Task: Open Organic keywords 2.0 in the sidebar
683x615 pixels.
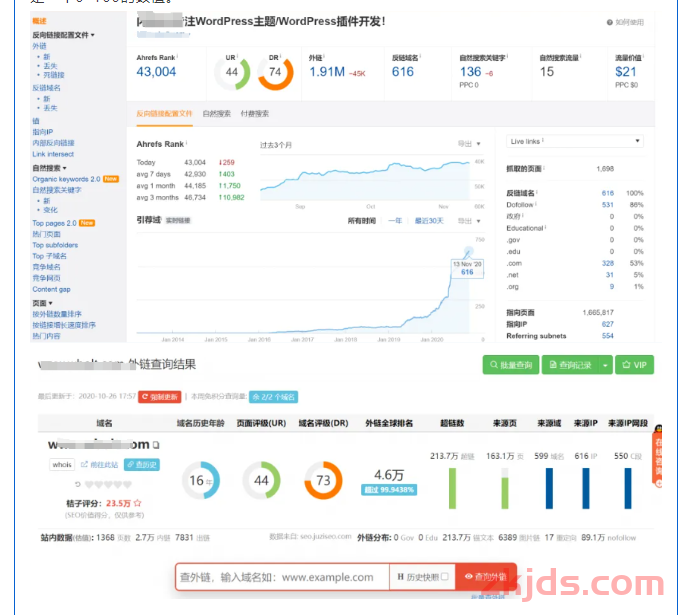Action: click(66, 179)
